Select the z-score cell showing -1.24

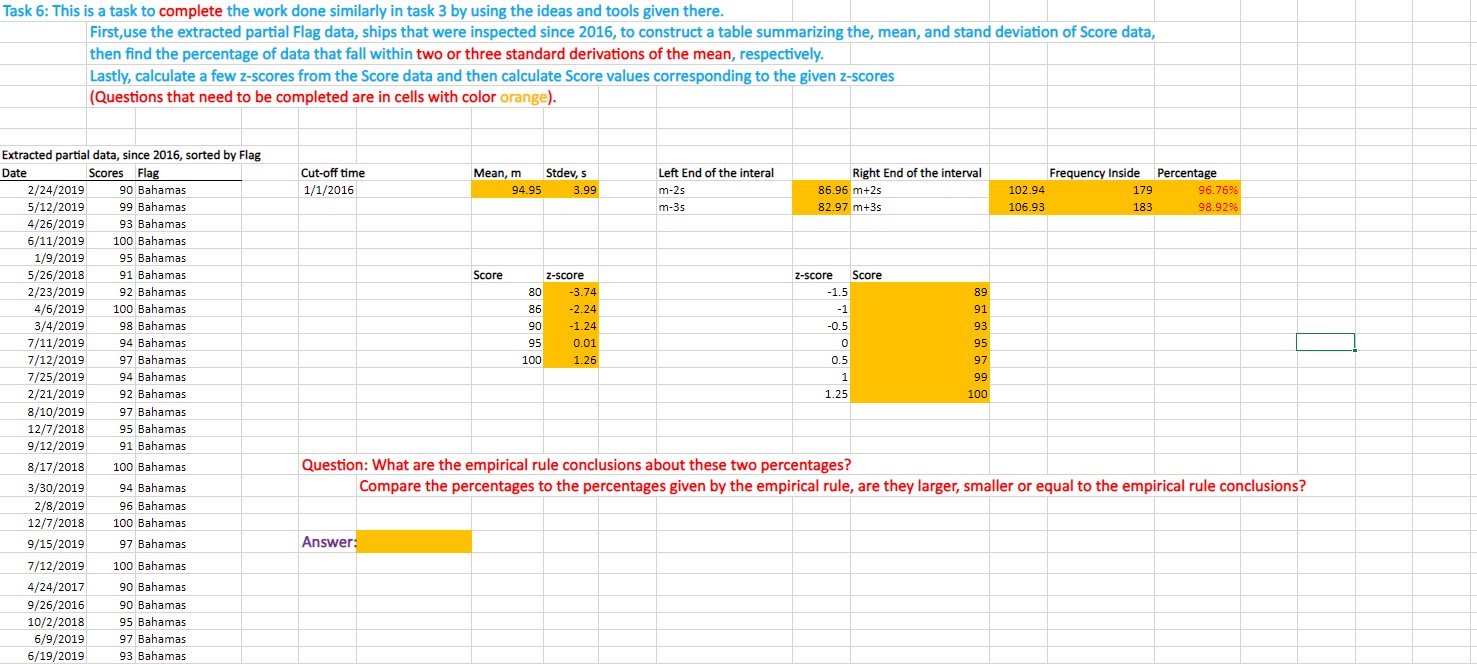571,326
